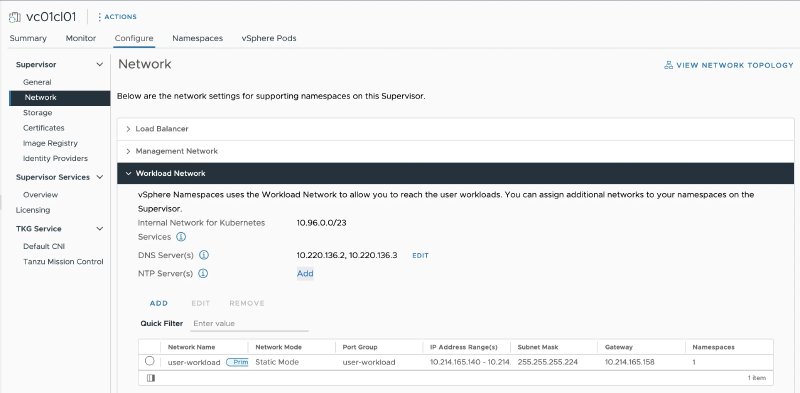Click info icon next to DNS Server(s)
The height and width of the screenshot is (393, 800).
204,255
